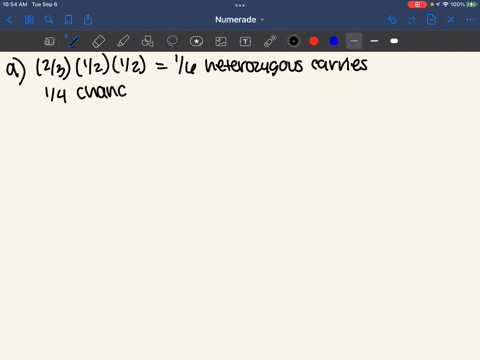
Task: Activate the Laser pointer tool
Action: pos(270,41)
